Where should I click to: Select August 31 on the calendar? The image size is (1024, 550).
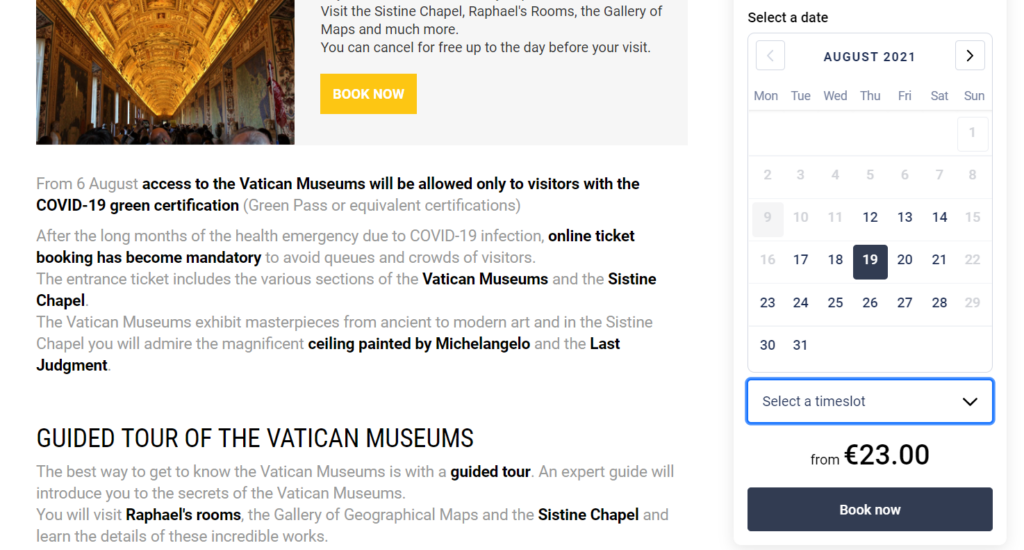pos(801,345)
